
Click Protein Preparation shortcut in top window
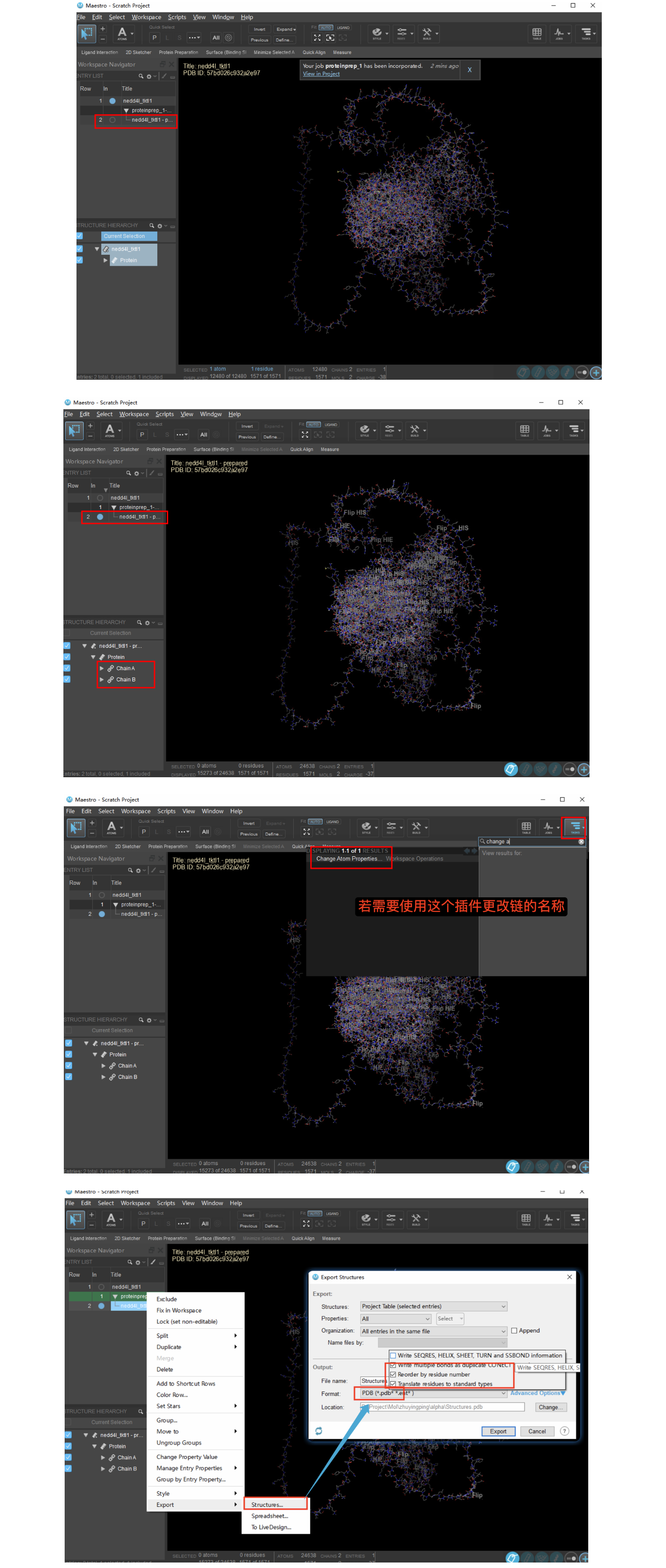tap(178, 52)
